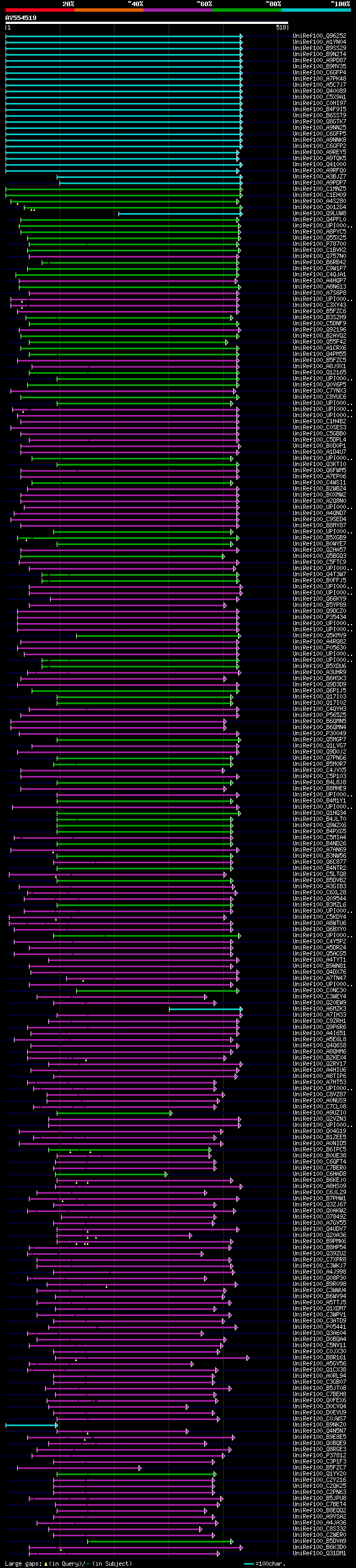Select hit label UniRef100_C8S332
This screenshot has width=356, height=1568.
319,1529
